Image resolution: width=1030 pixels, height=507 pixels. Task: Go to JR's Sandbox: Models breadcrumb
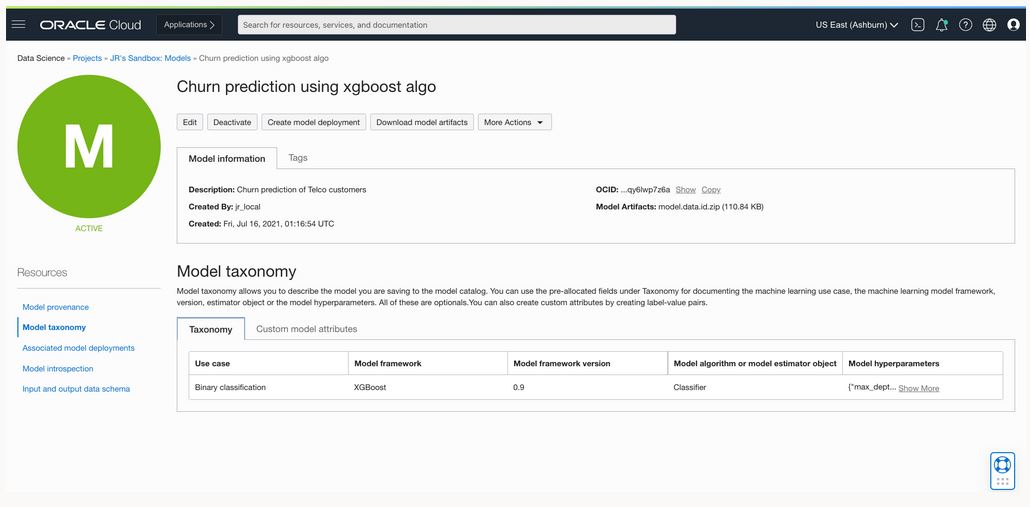coord(150,58)
